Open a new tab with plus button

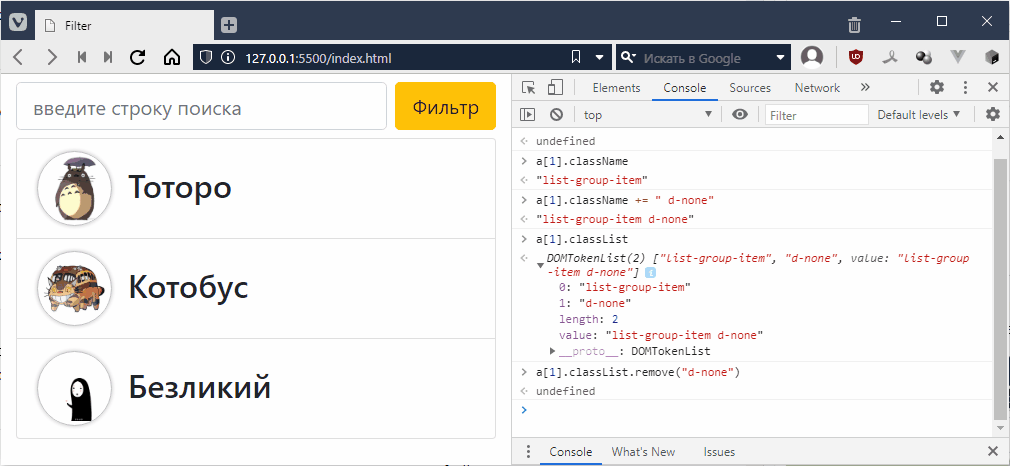[x=229, y=24]
